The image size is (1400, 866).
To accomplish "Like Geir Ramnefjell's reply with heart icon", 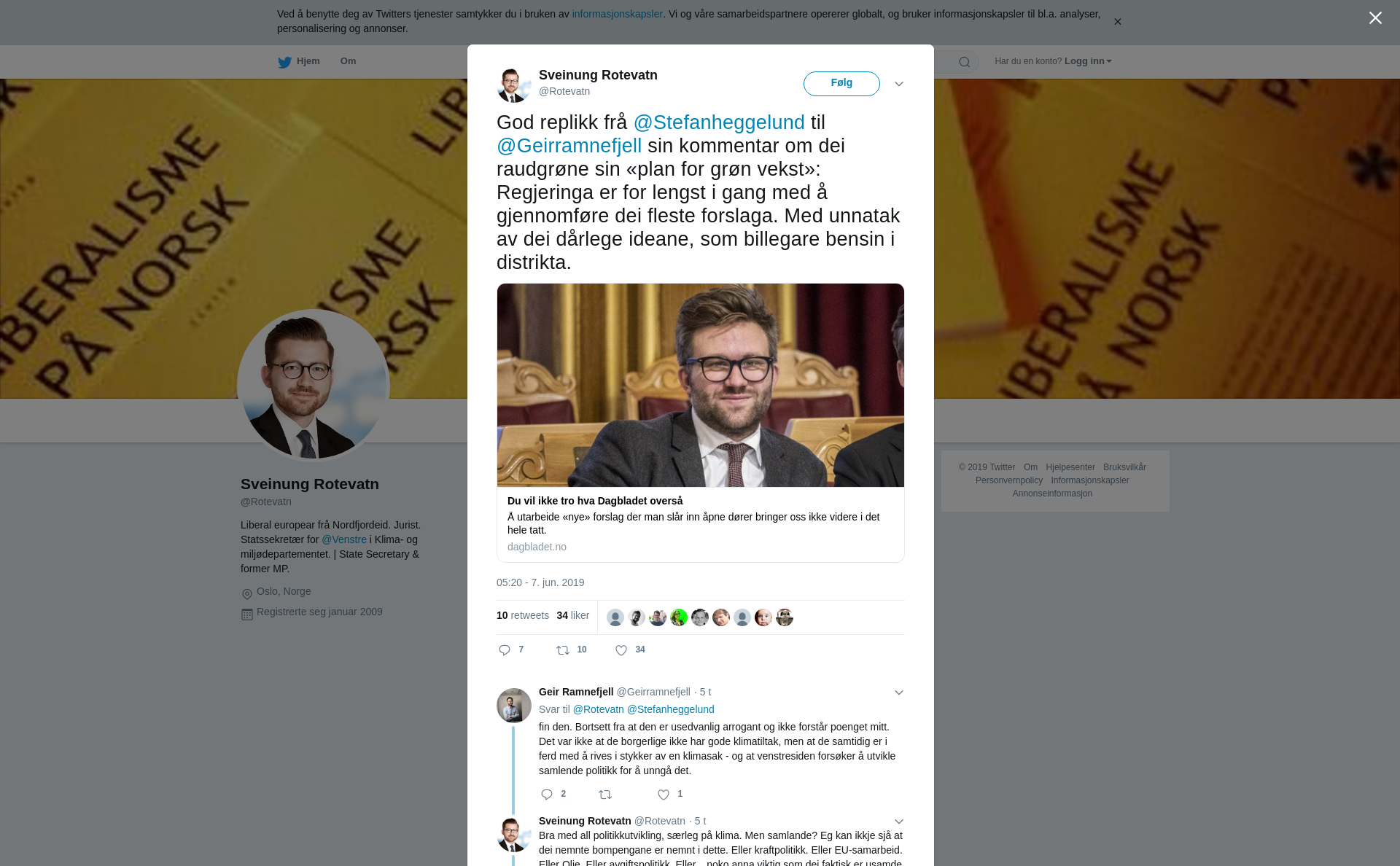I will click(664, 795).
